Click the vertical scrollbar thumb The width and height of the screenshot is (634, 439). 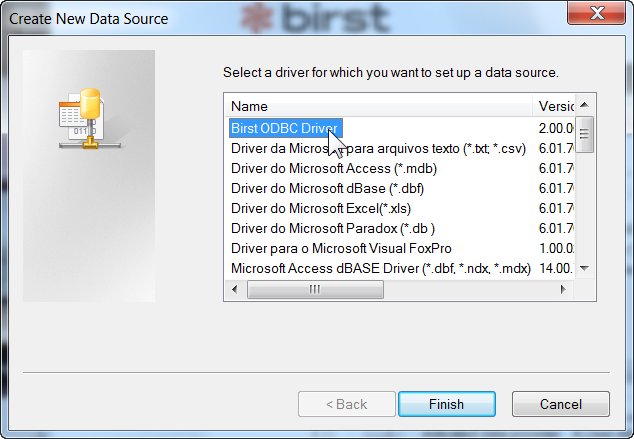(584, 134)
